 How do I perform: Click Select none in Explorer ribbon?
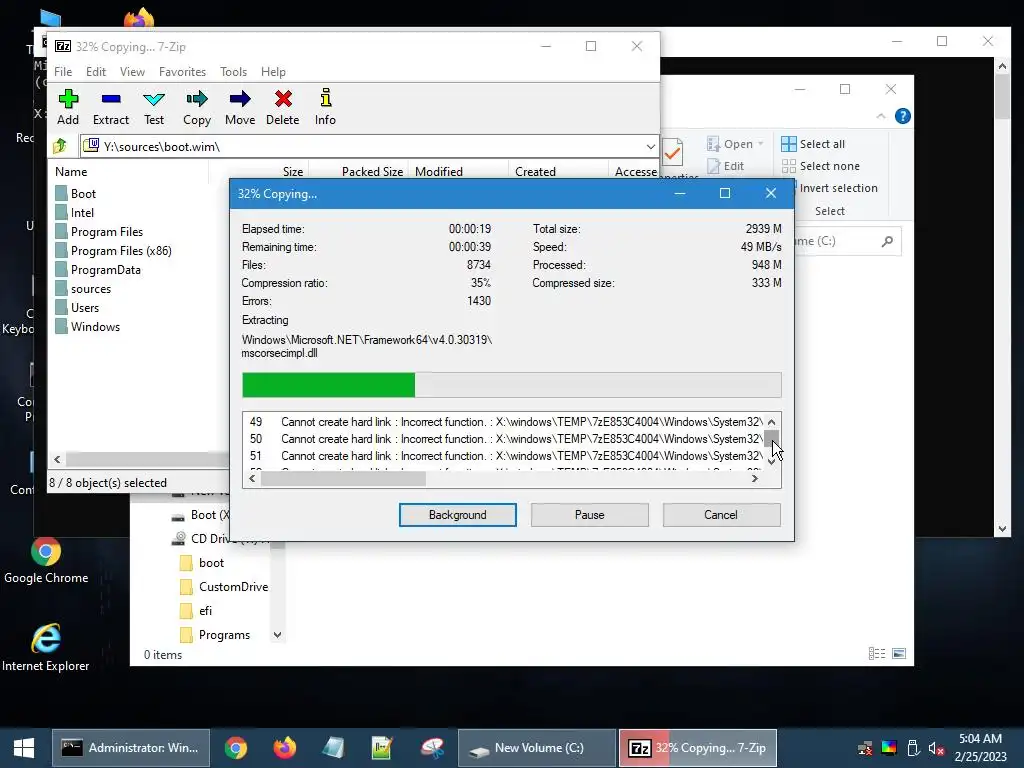(821, 166)
